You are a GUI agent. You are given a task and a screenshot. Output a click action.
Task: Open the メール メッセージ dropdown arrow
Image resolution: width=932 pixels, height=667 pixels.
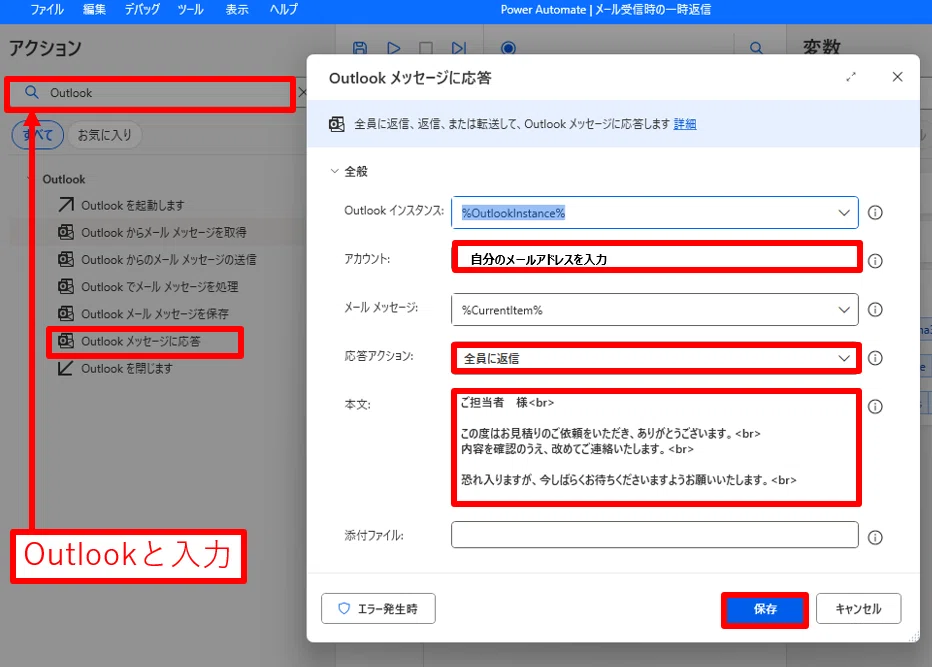(x=843, y=310)
